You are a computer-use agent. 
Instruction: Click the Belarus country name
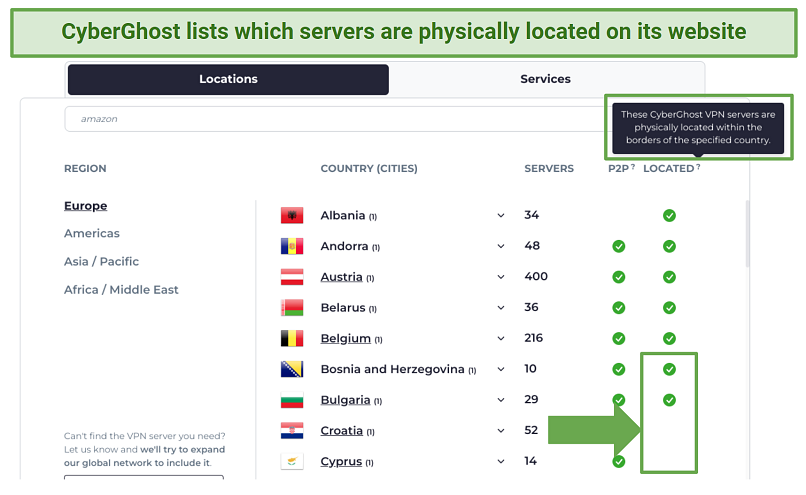342,308
